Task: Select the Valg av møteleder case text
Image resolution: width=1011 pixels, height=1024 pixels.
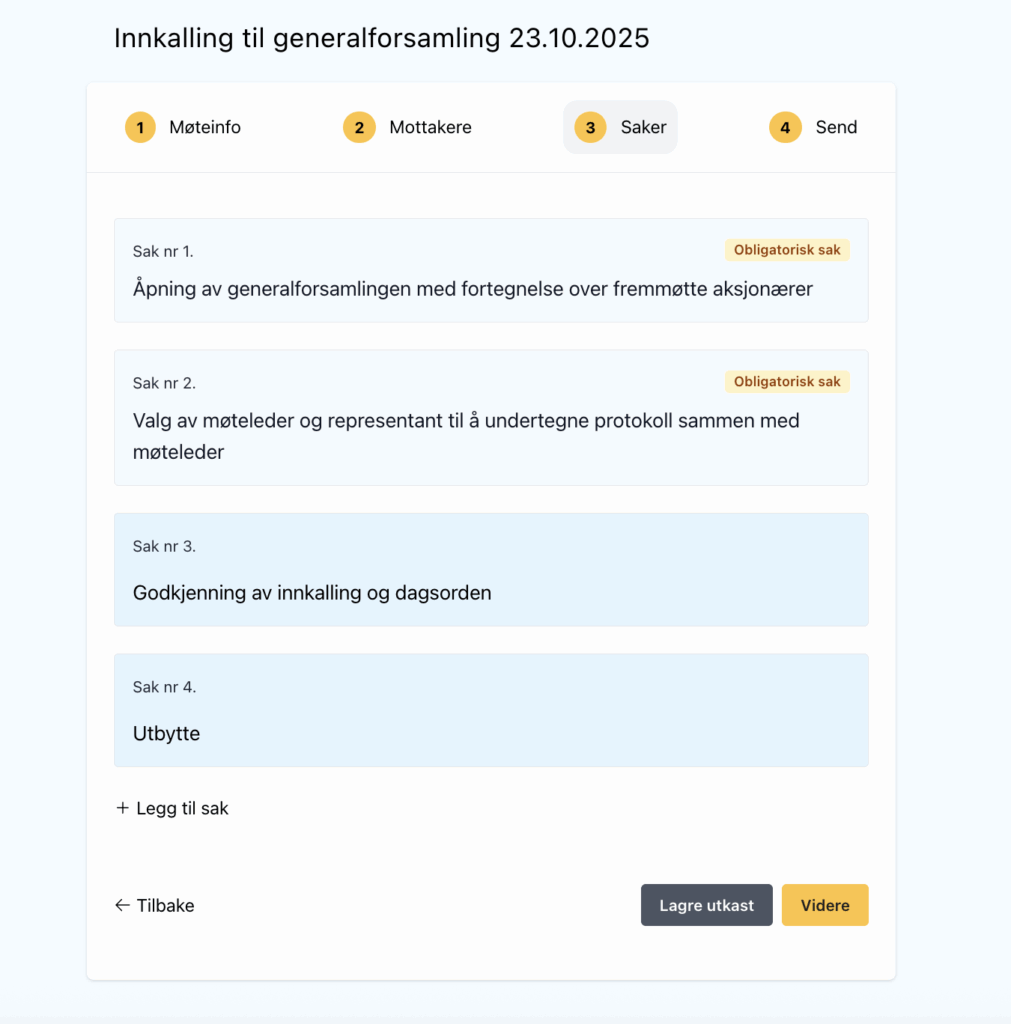Action: (x=466, y=436)
